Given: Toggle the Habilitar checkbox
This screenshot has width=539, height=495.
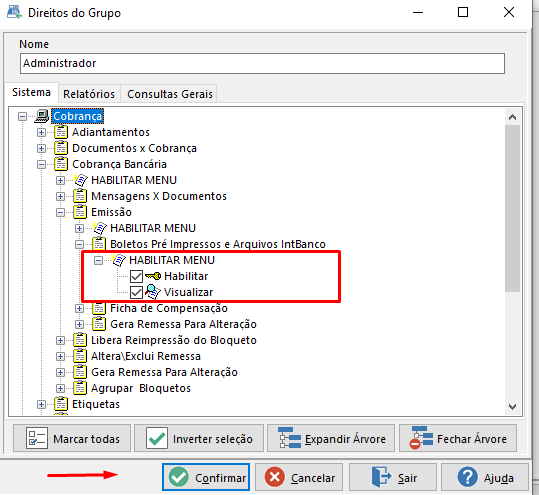Looking at the screenshot, I should [136, 276].
